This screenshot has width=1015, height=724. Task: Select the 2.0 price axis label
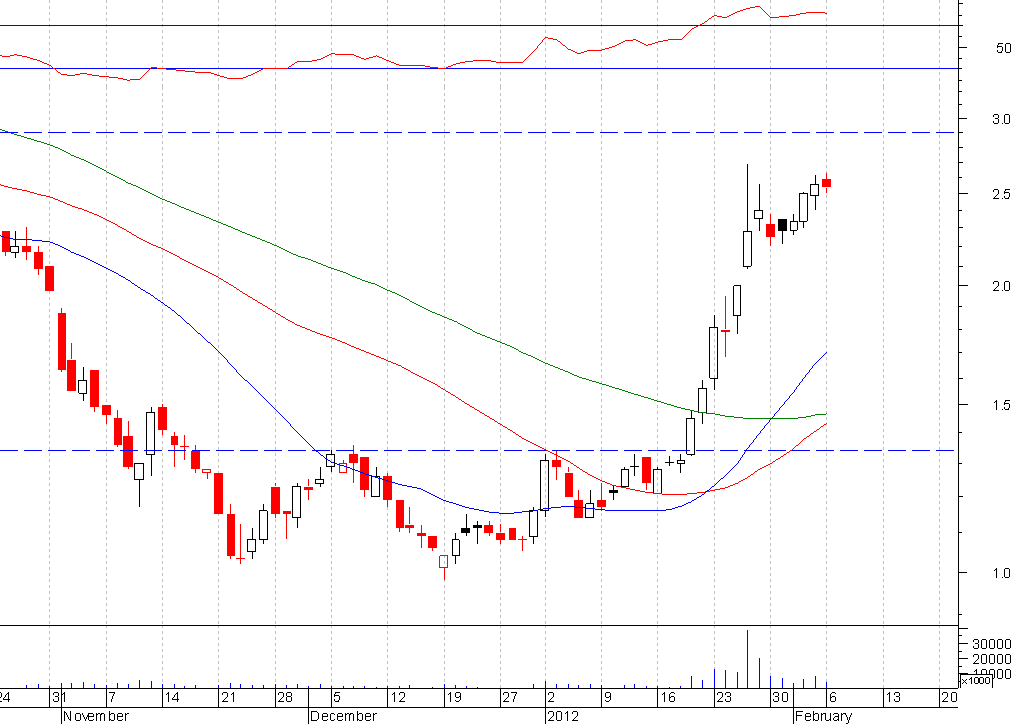click(1001, 286)
